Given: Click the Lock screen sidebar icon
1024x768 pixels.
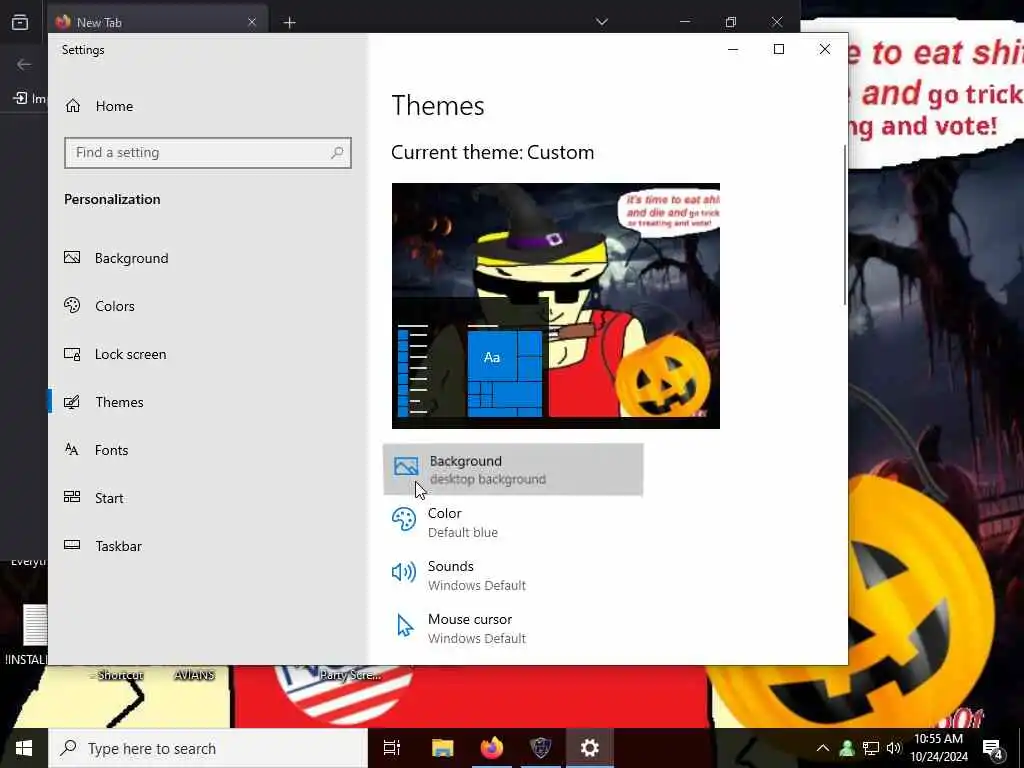Looking at the screenshot, I should [x=72, y=354].
